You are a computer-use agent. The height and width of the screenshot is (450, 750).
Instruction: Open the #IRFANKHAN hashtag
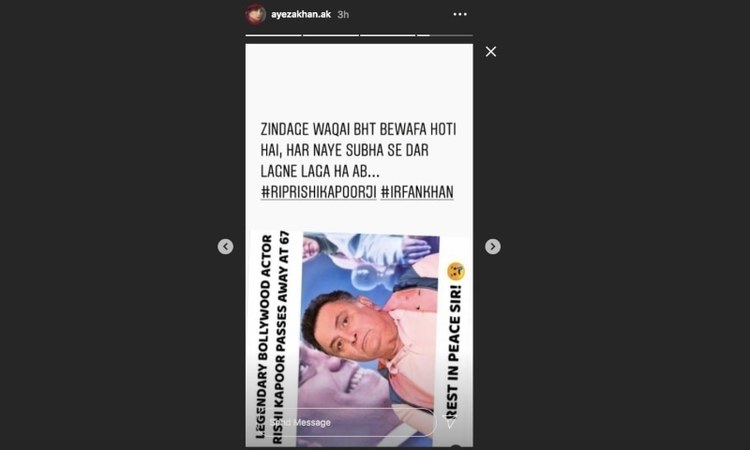pyautogui.click(x=417, y=192)
